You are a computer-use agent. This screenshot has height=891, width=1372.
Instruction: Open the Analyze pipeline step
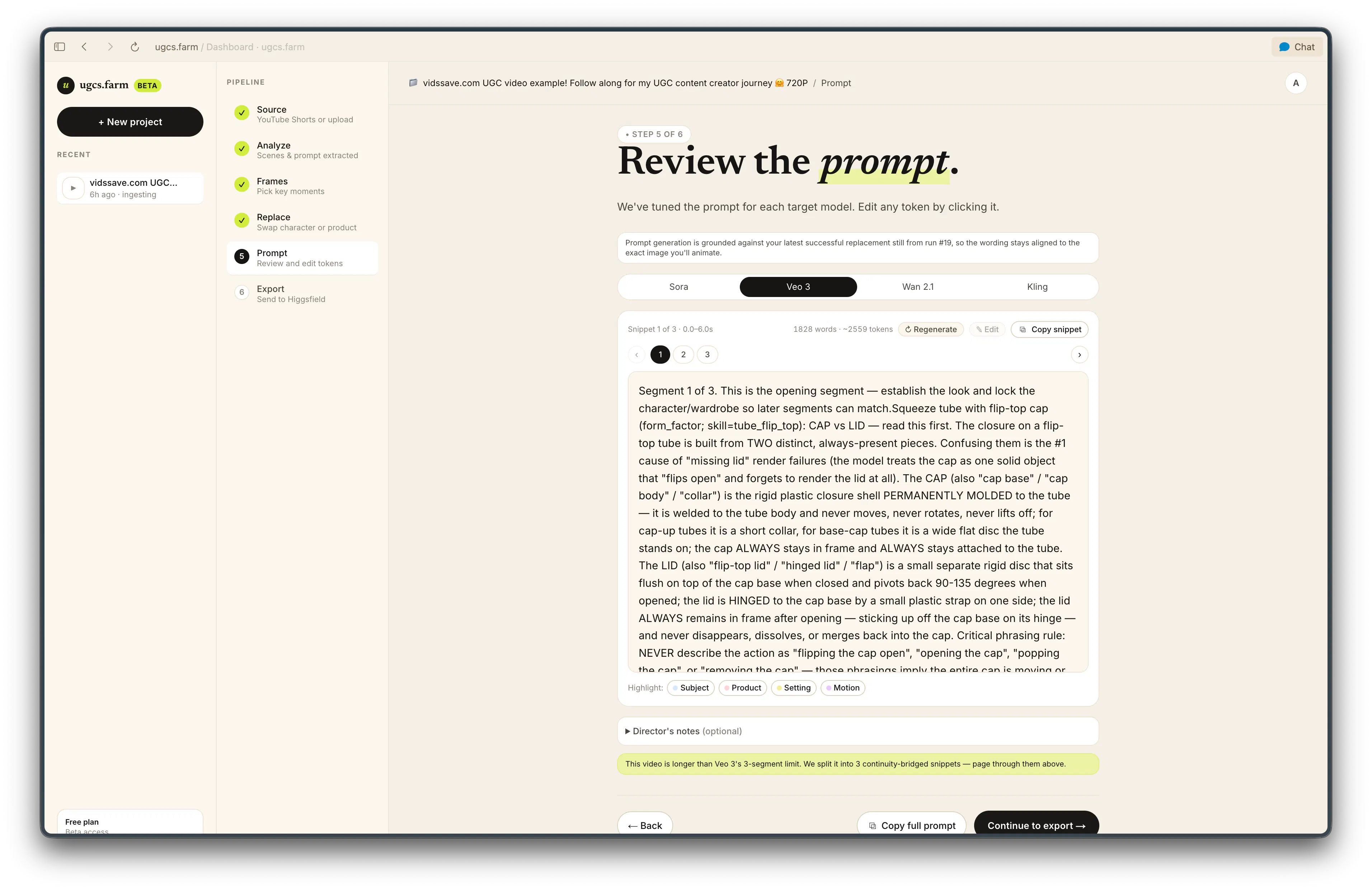(x=302, y=150)
